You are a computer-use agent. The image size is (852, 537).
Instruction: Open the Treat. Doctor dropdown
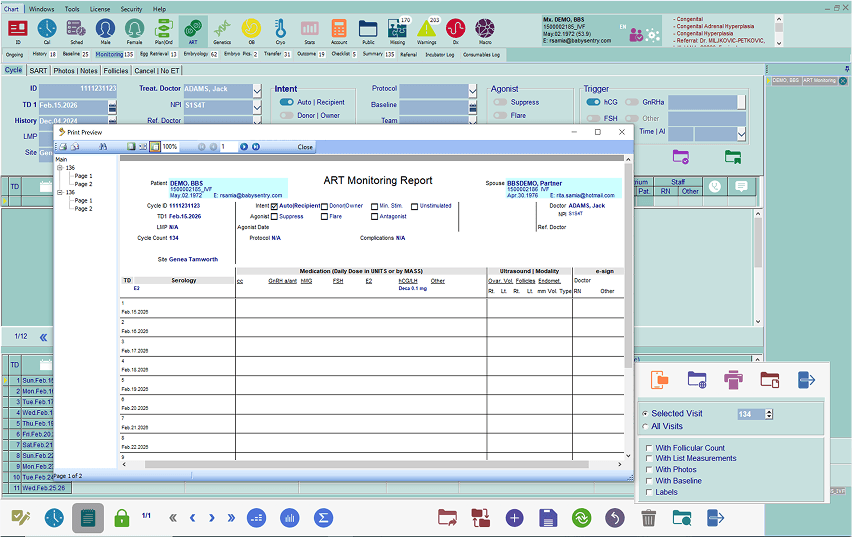click(257, 91)
